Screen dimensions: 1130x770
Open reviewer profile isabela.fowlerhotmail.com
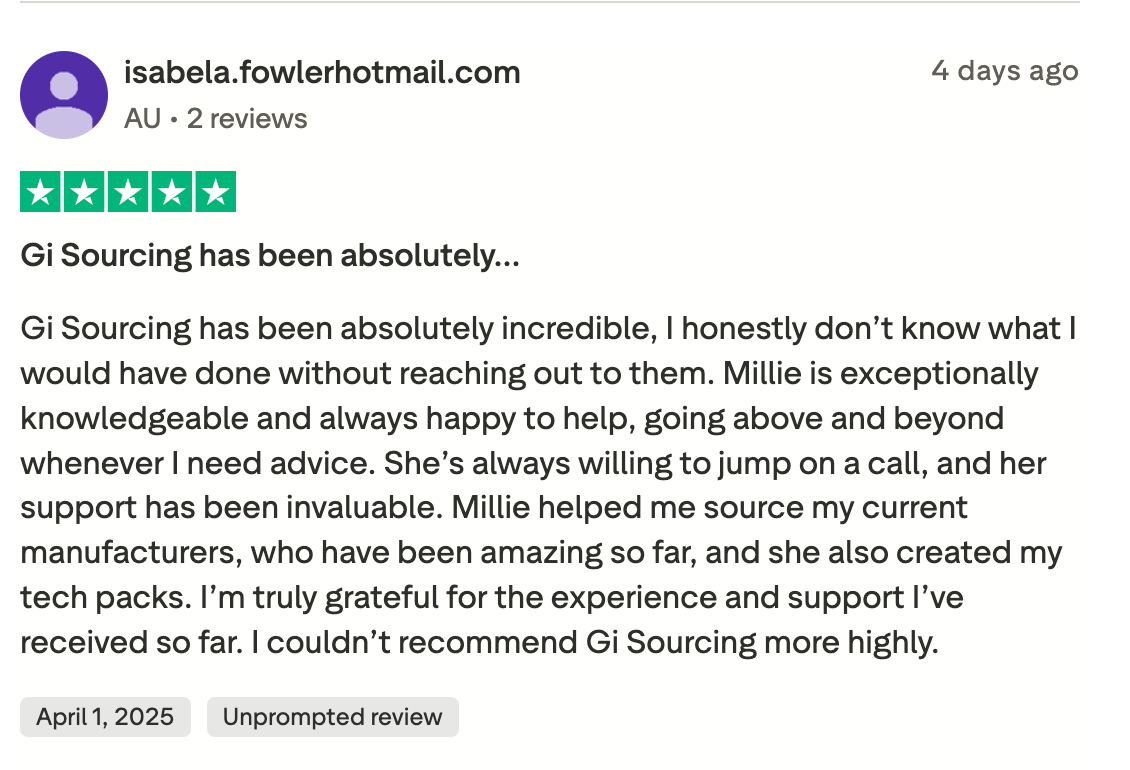tap(322, 73)
